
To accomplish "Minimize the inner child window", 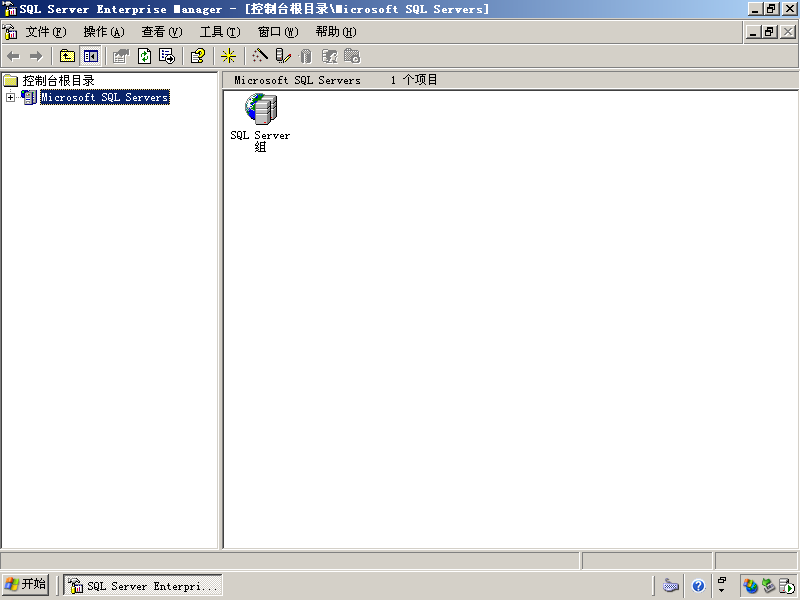I will point(753,32).
